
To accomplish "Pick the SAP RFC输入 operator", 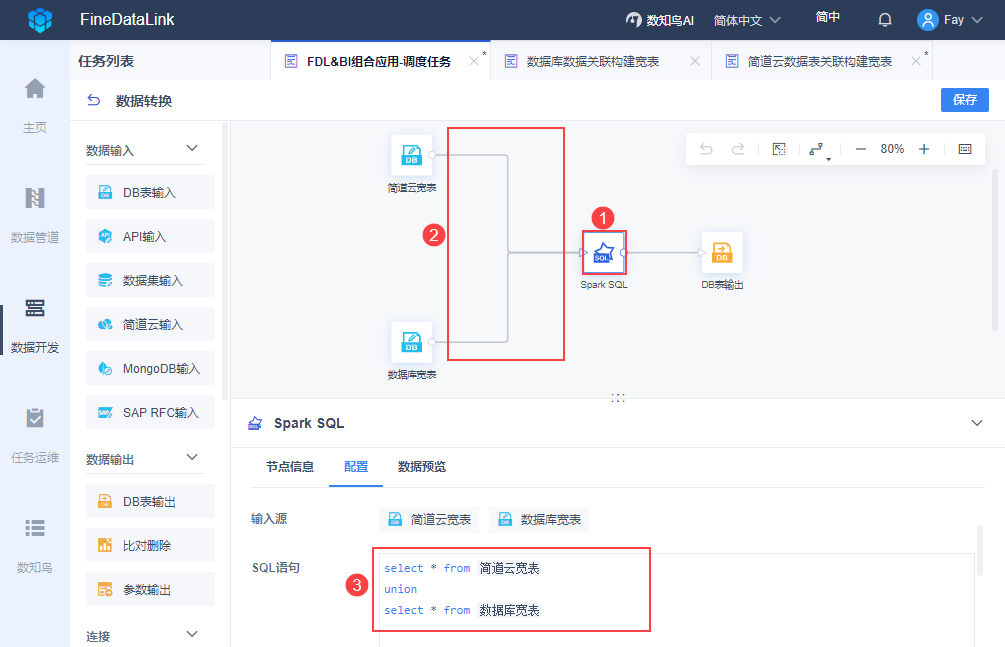I will coord(150,412).
